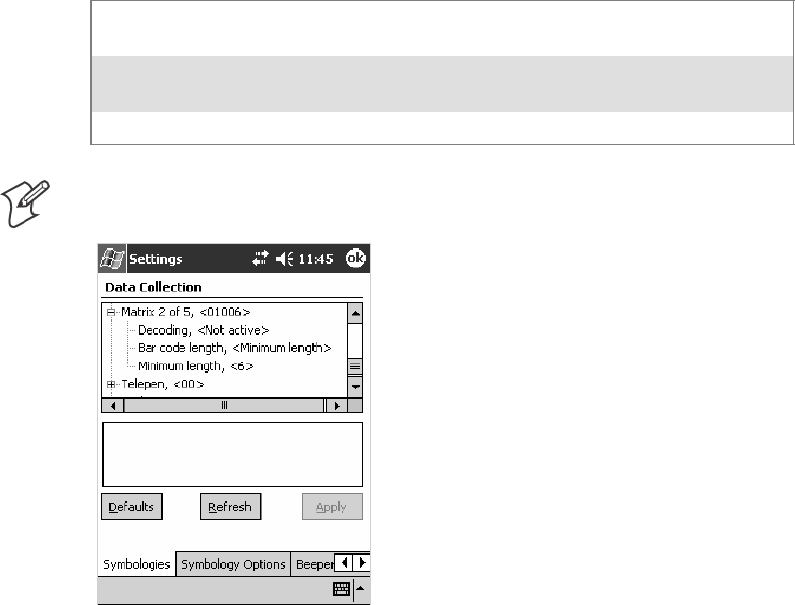Click the vertical scrollbar down arrow
Image resolution: width=795 pixels, height=605 pixels.
tap(355, 387)
